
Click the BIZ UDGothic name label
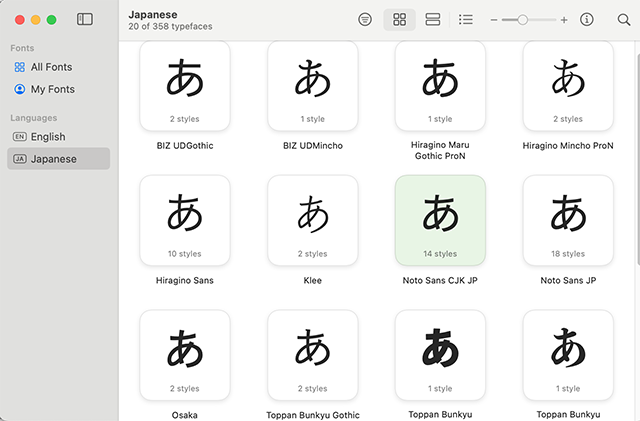(185, 145)
